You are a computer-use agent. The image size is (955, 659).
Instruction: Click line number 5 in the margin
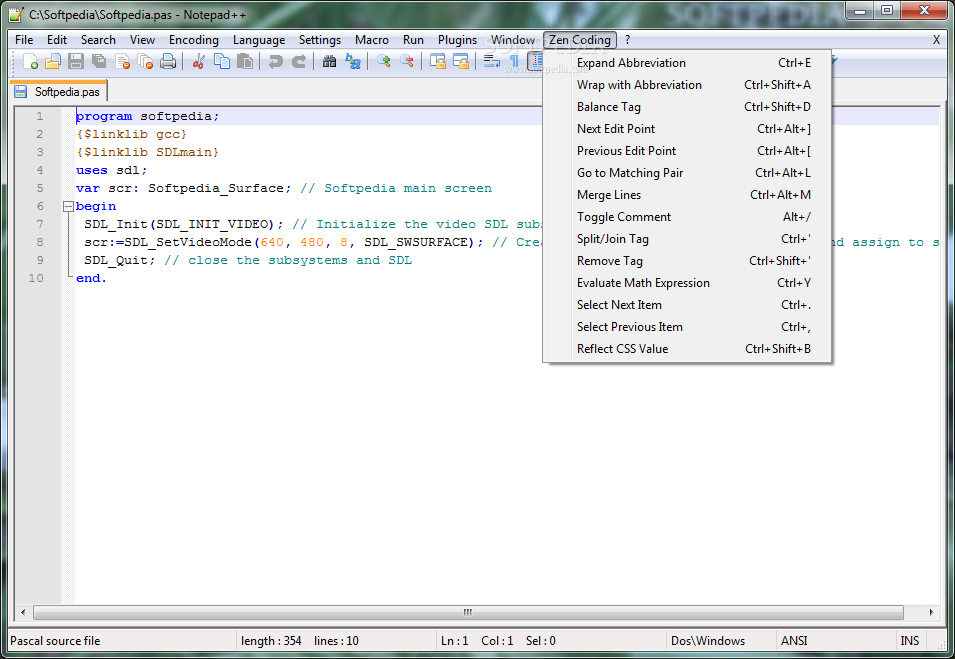tap(40, 188)
